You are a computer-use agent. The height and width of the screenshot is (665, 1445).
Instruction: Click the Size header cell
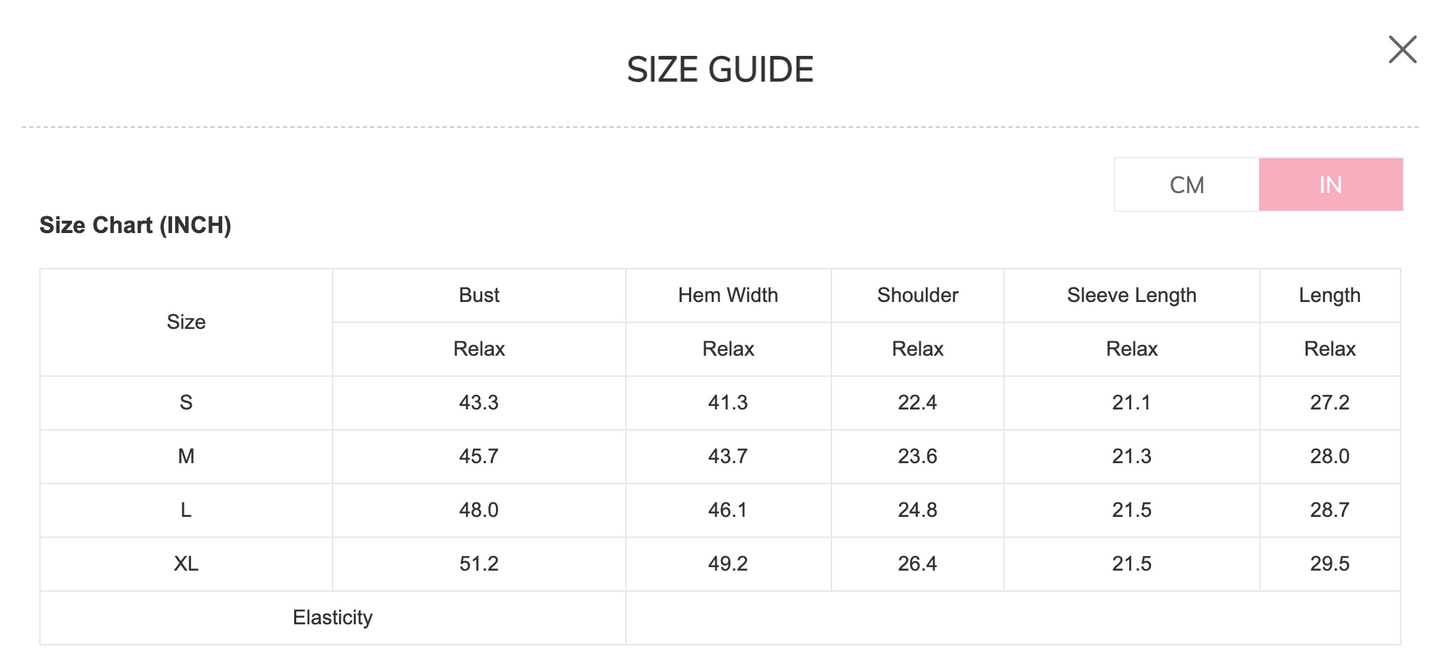[186, 322]
